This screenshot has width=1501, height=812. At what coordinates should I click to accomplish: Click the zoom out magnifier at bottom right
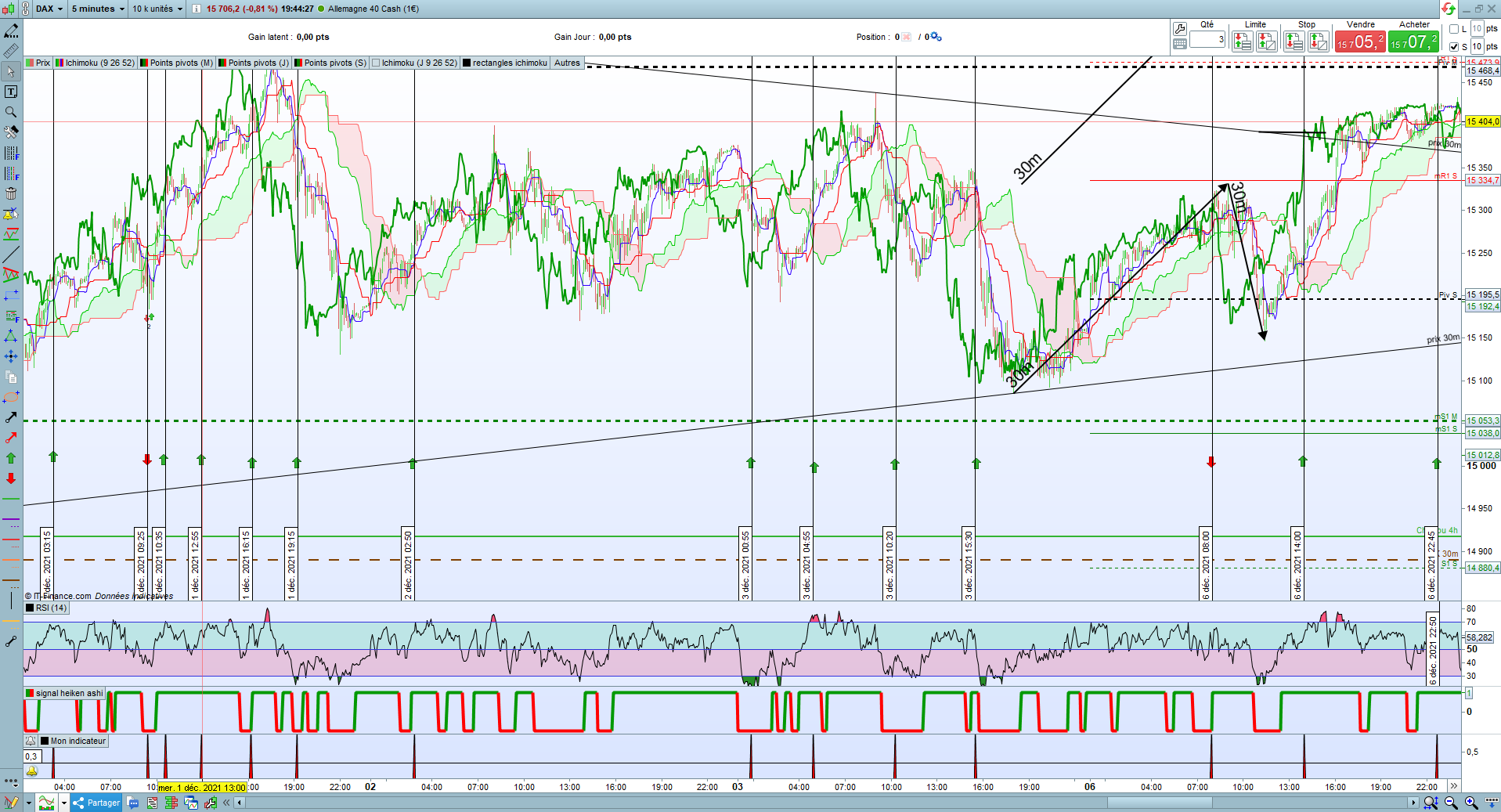click(1451, 803)
